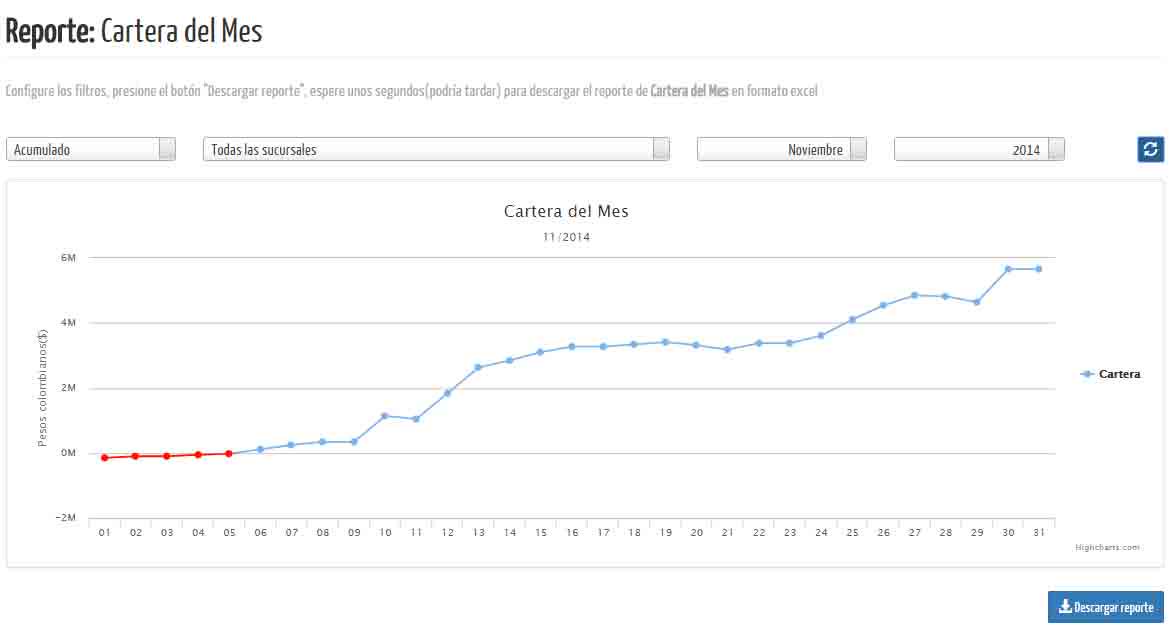
Task: Click the red data point for day 01
Action: pos(105,457)
